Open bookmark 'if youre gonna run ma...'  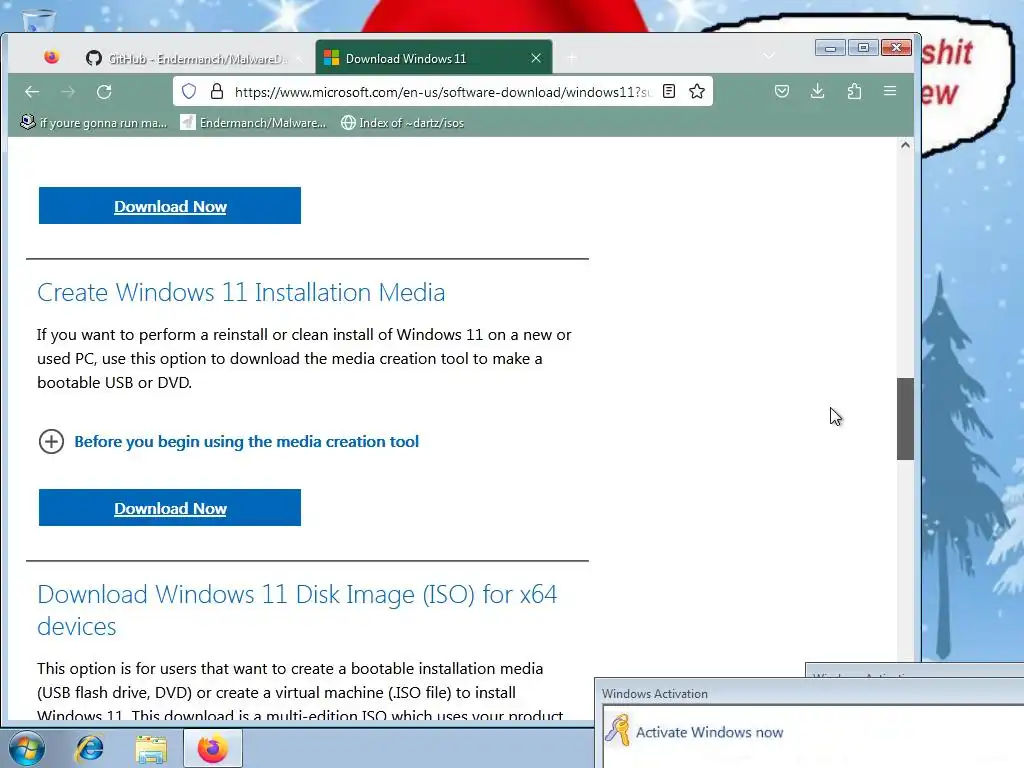tap(93, 123)
